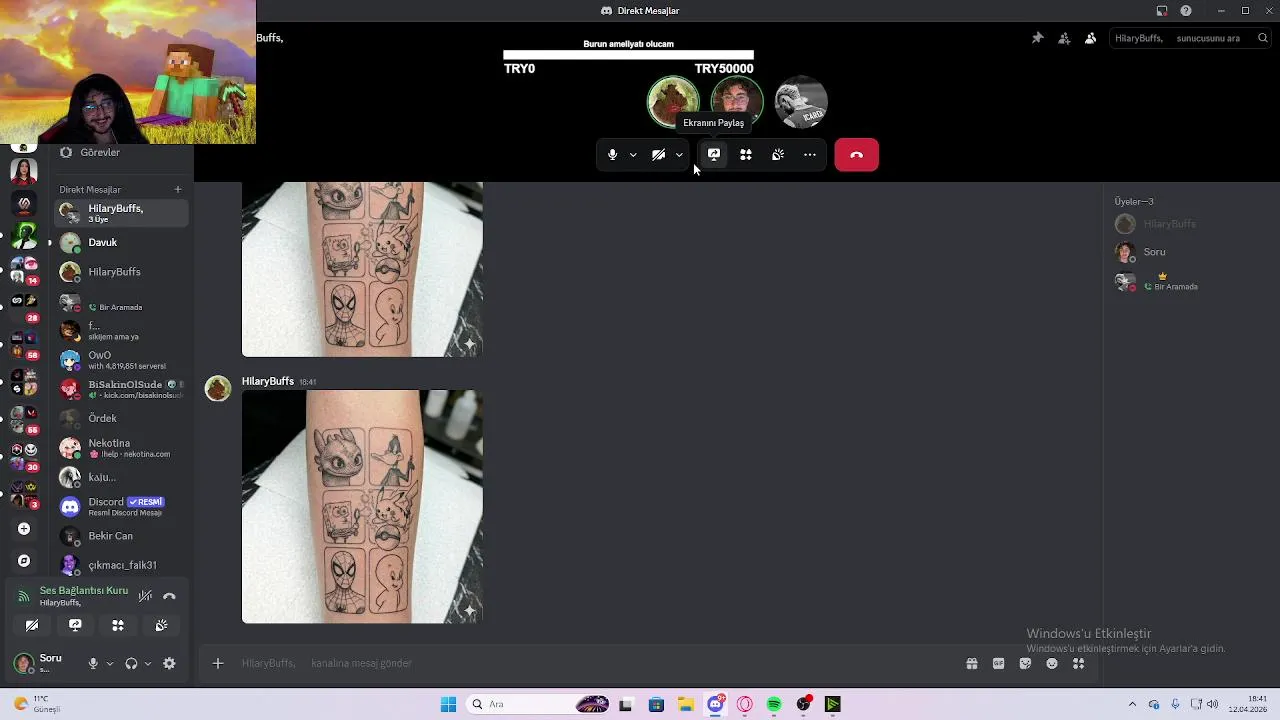Image resolution: width=1280 pixels, height=720 pixels.
Task: Open soundboard from bottom voice panel
Action: click(x=161, y=625)
